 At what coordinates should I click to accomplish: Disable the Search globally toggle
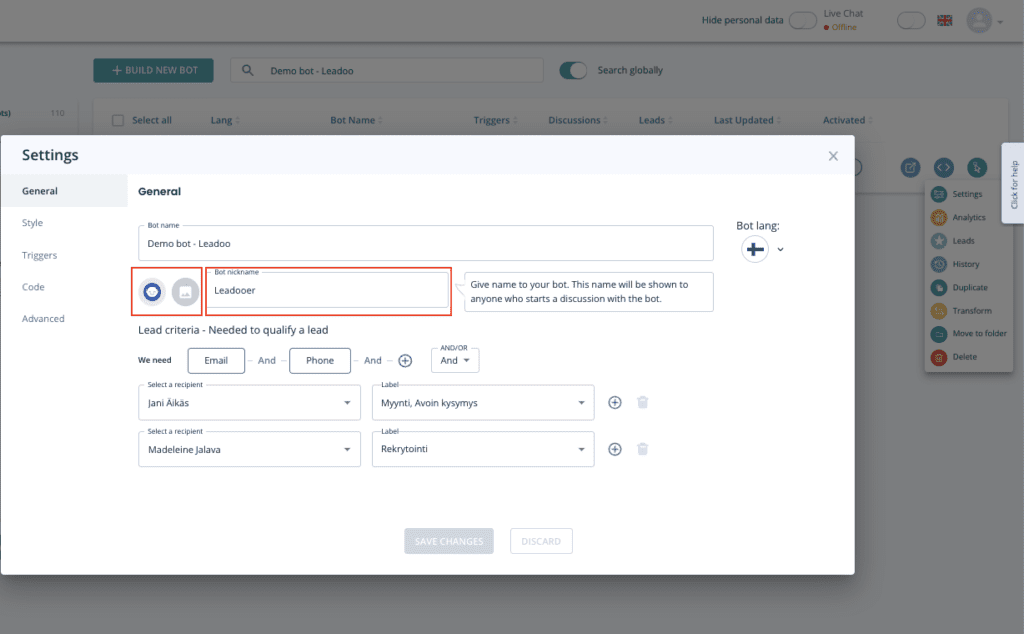[573, 70]
